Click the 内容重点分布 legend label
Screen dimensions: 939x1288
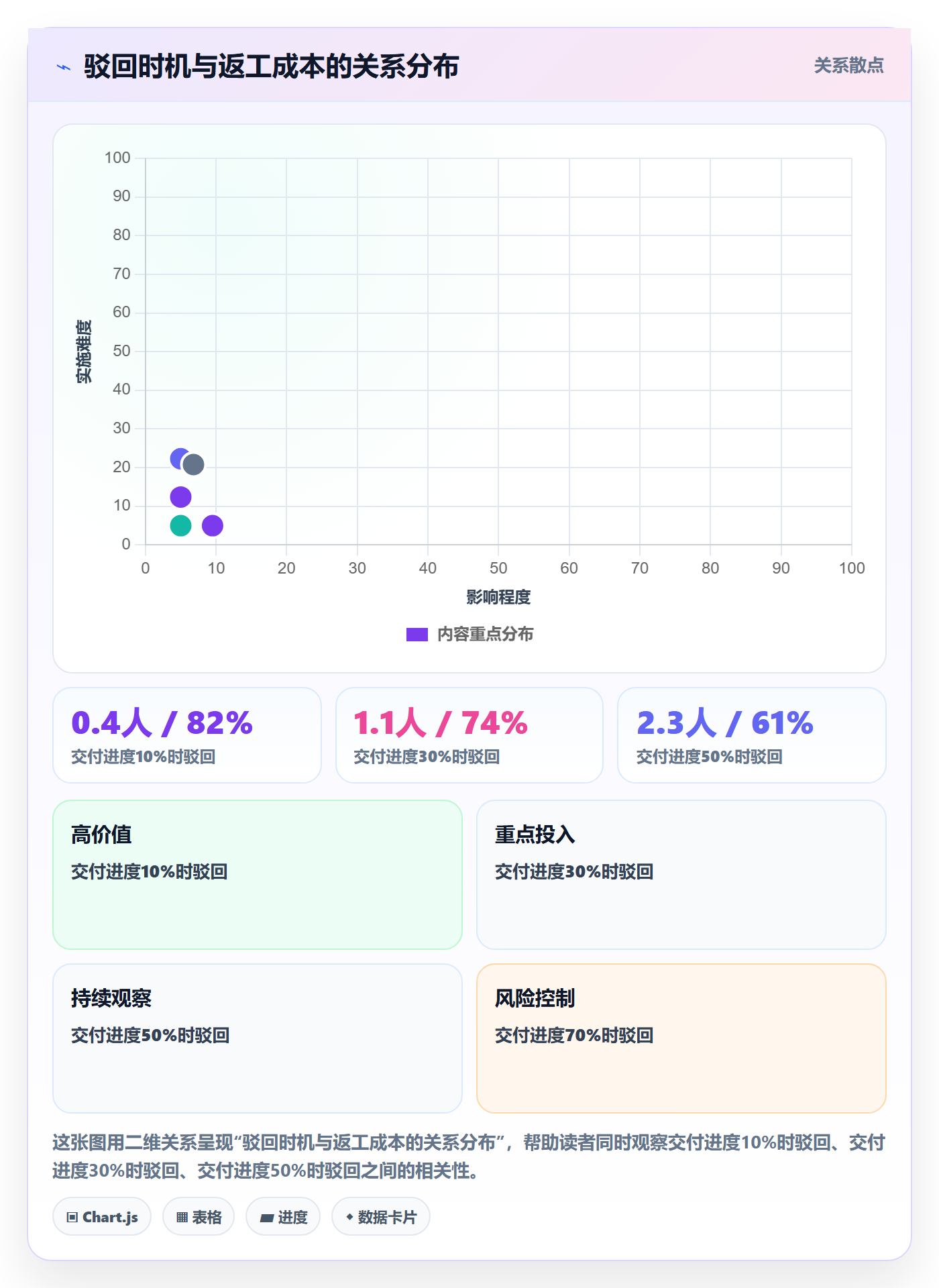485,635
